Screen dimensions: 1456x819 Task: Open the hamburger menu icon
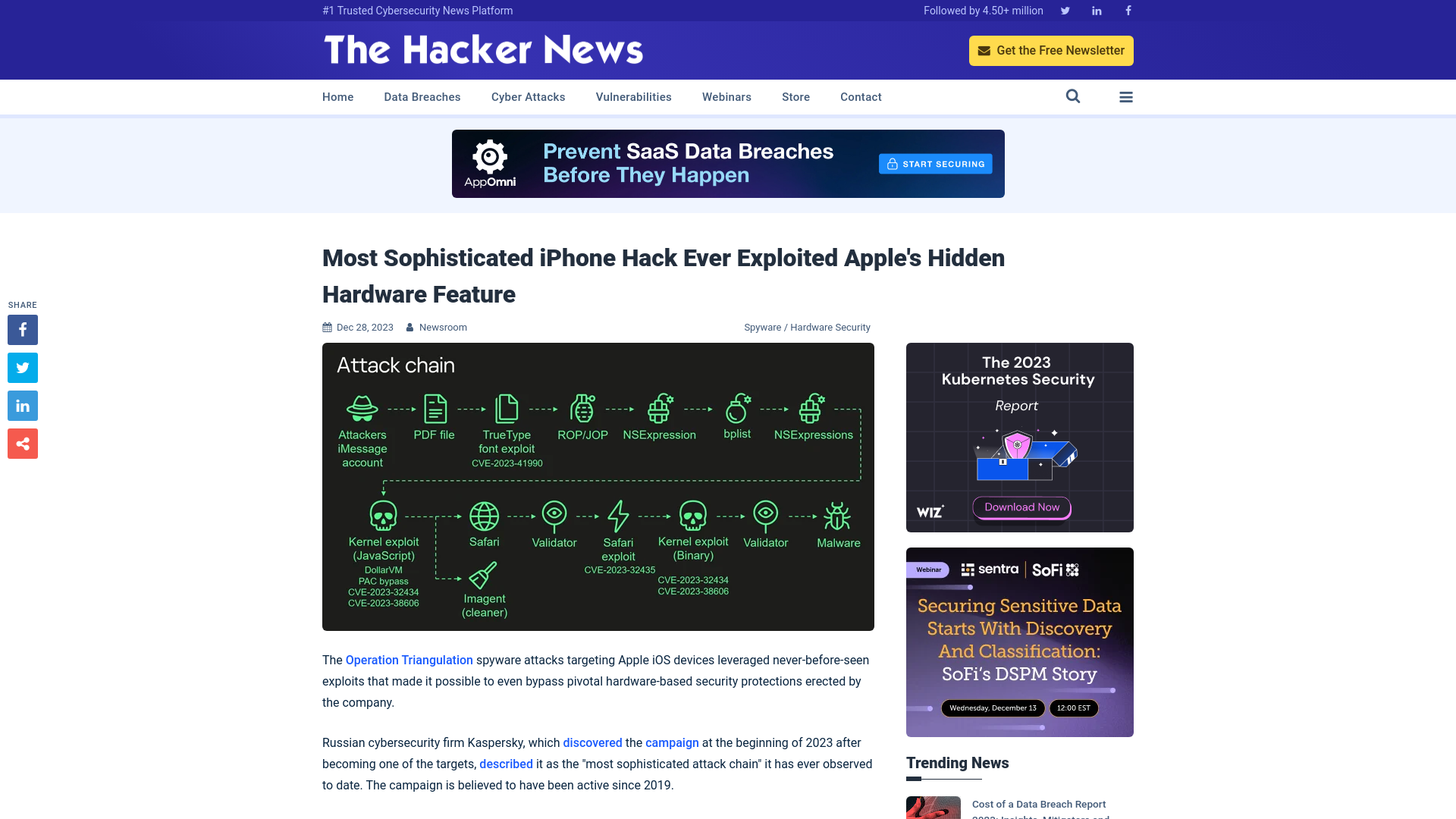pos(1126,97)
